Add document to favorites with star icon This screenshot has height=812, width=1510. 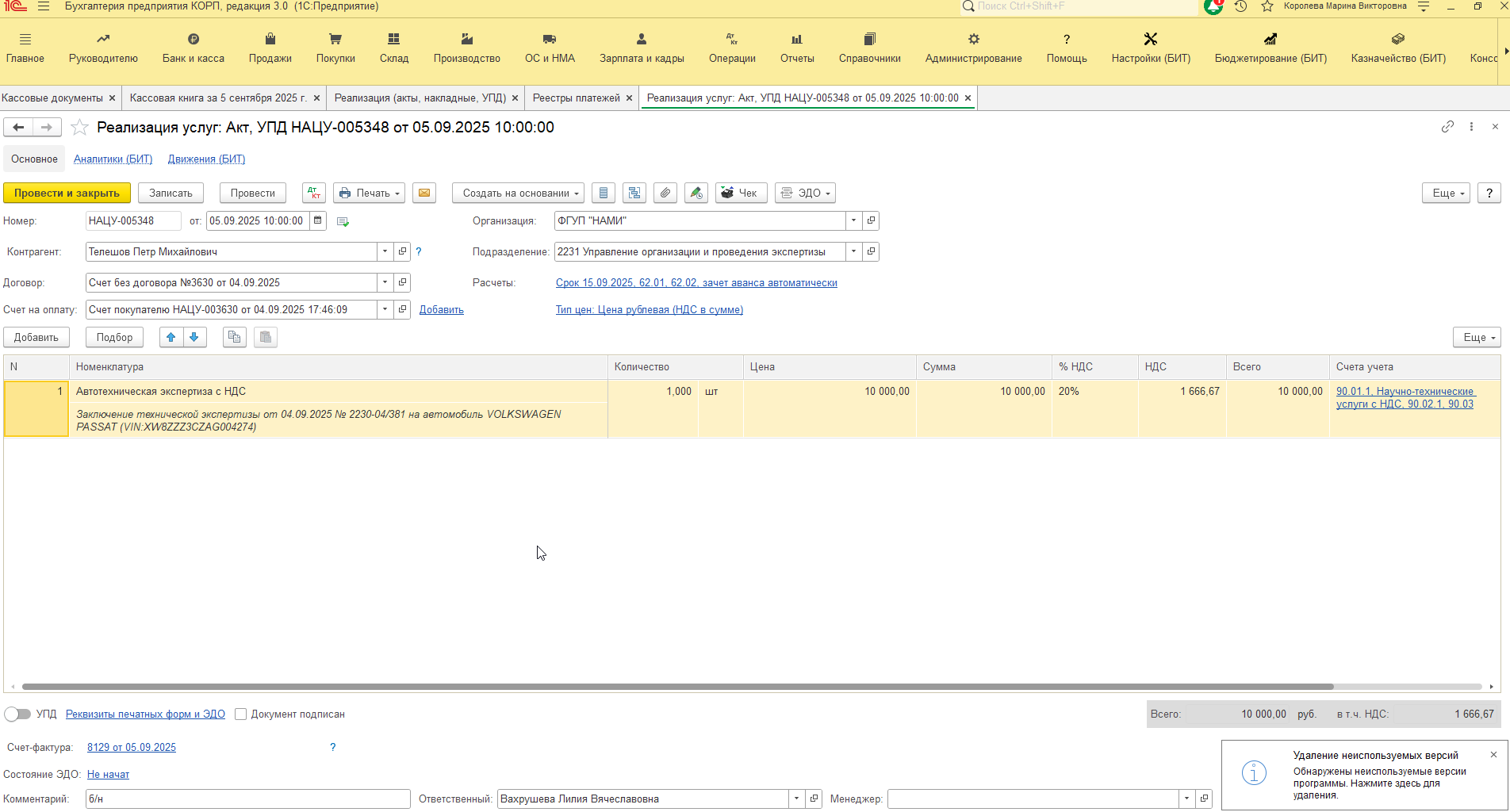point(79,128)
